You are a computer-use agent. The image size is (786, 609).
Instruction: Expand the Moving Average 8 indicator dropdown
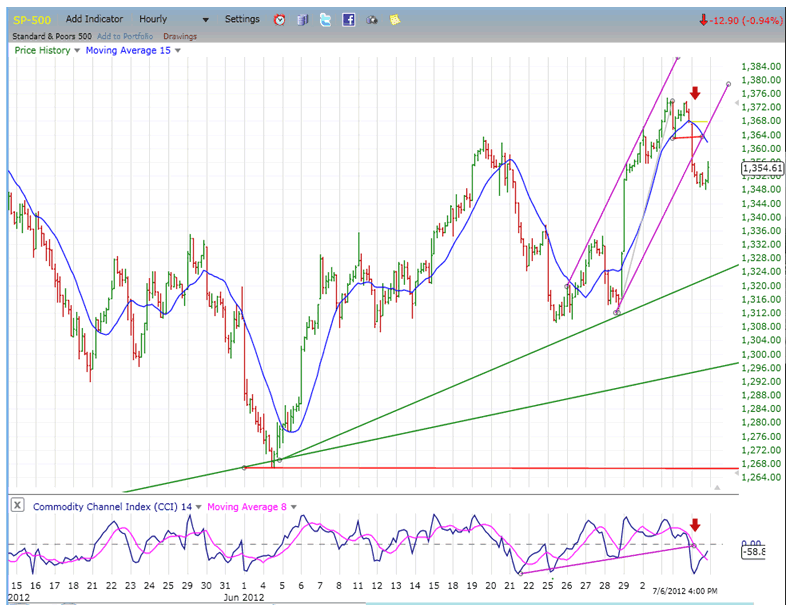292,507
